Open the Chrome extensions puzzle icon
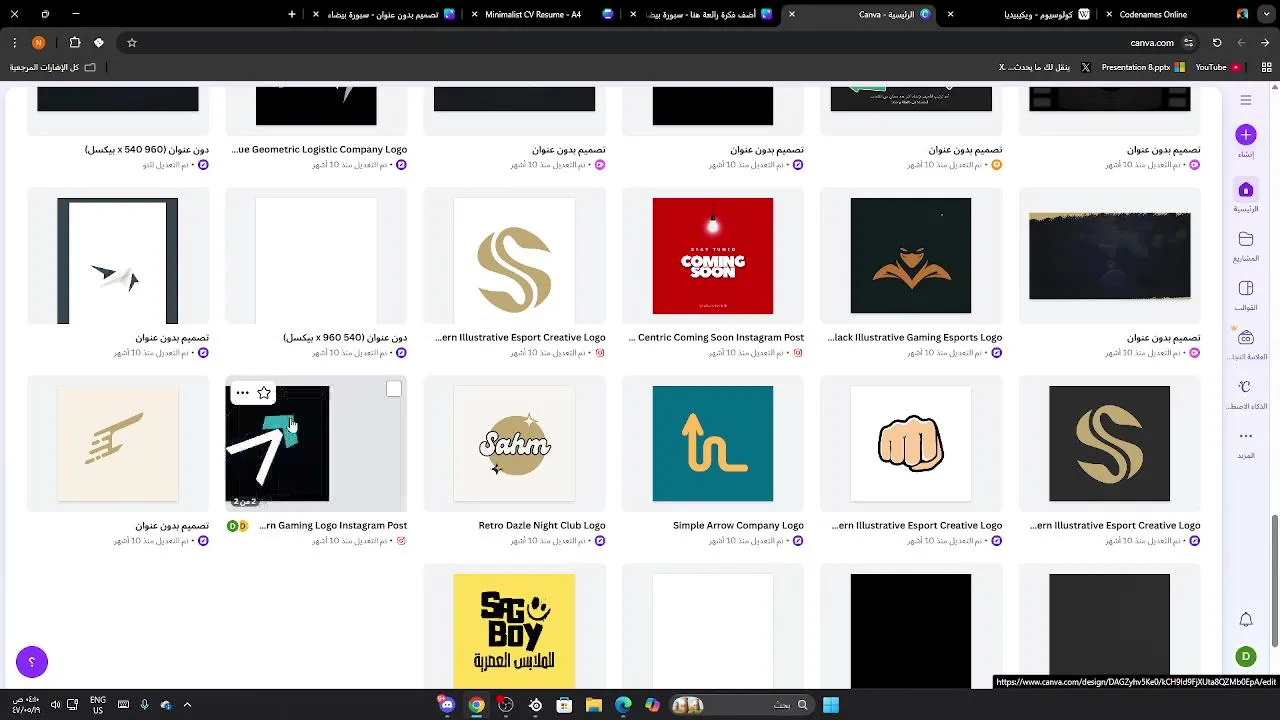Viewport: 1280px width, 720px height. (x=75, y=43)
